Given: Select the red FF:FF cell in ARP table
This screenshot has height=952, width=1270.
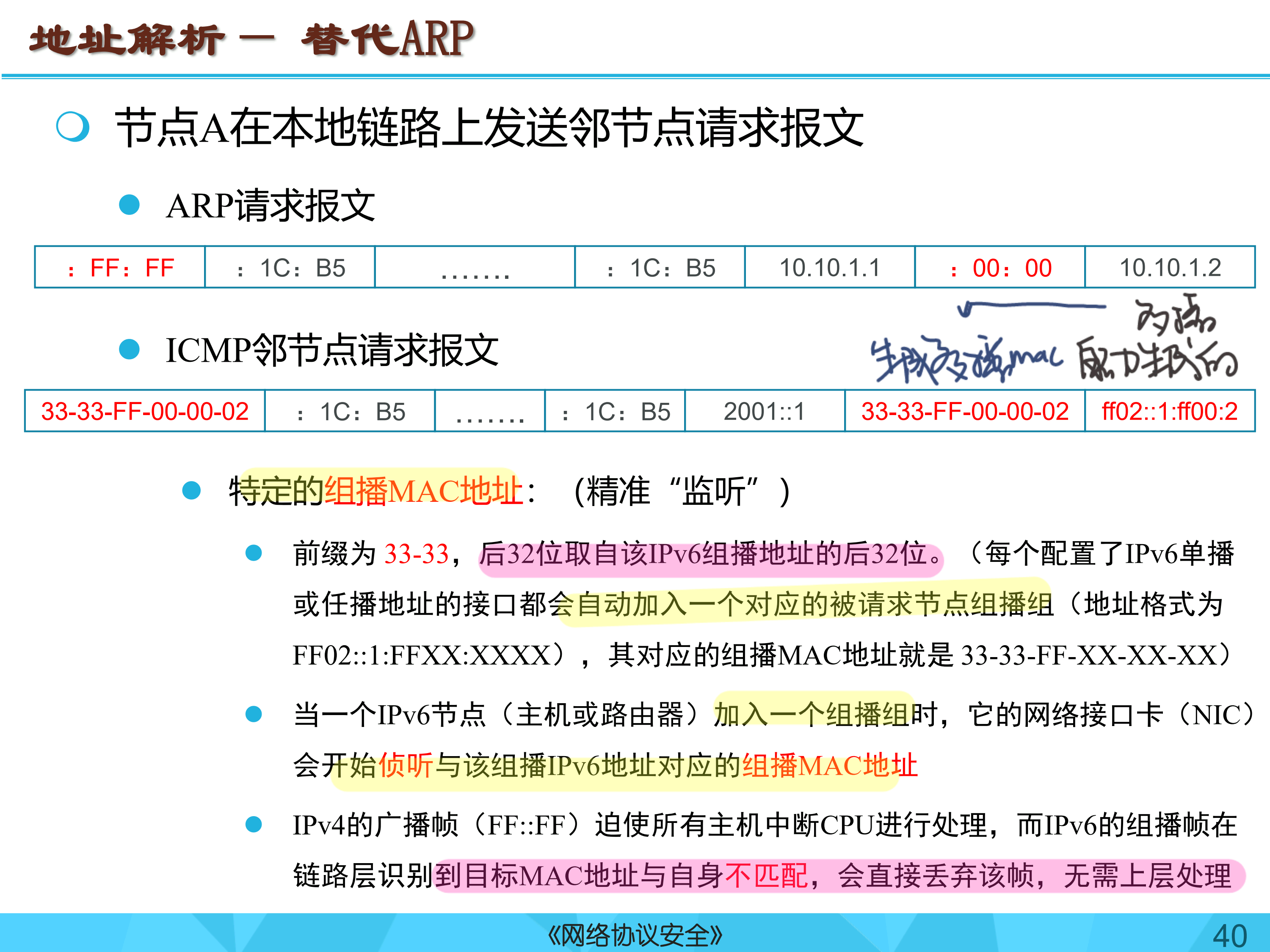Looking at the screenshot, I should (120, 267).
